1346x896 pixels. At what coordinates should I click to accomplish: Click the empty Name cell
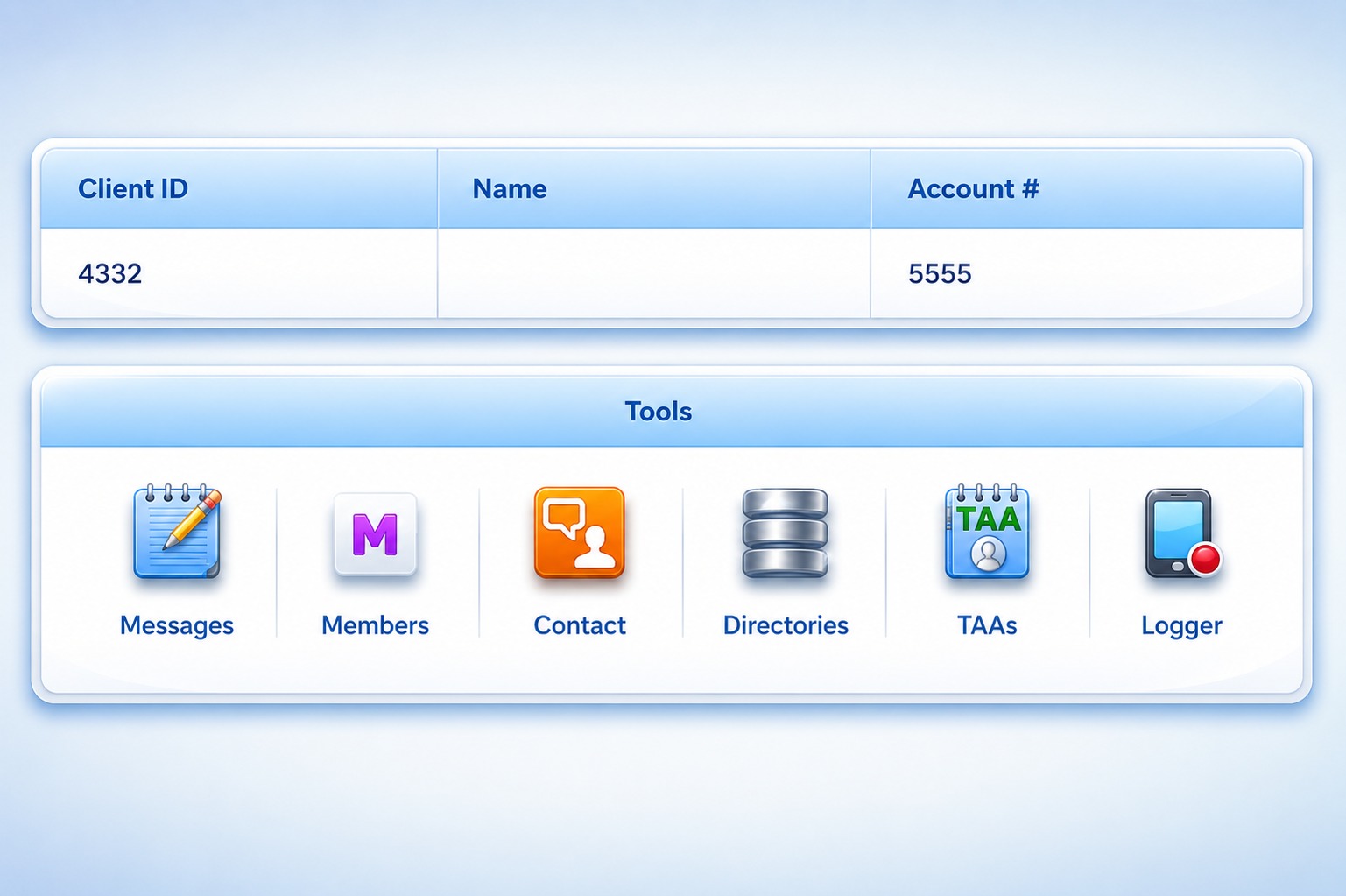[x=654, y=273]
